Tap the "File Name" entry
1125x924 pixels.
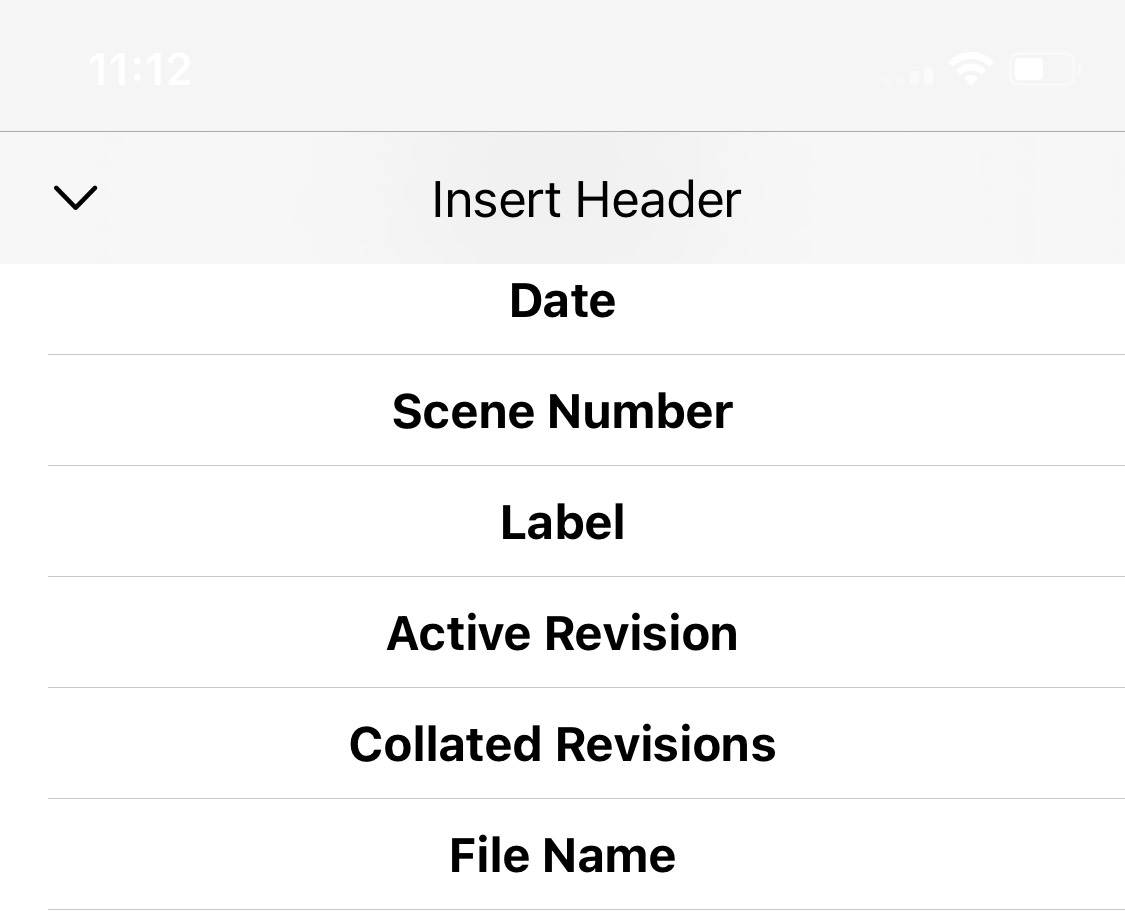[562, 855]
